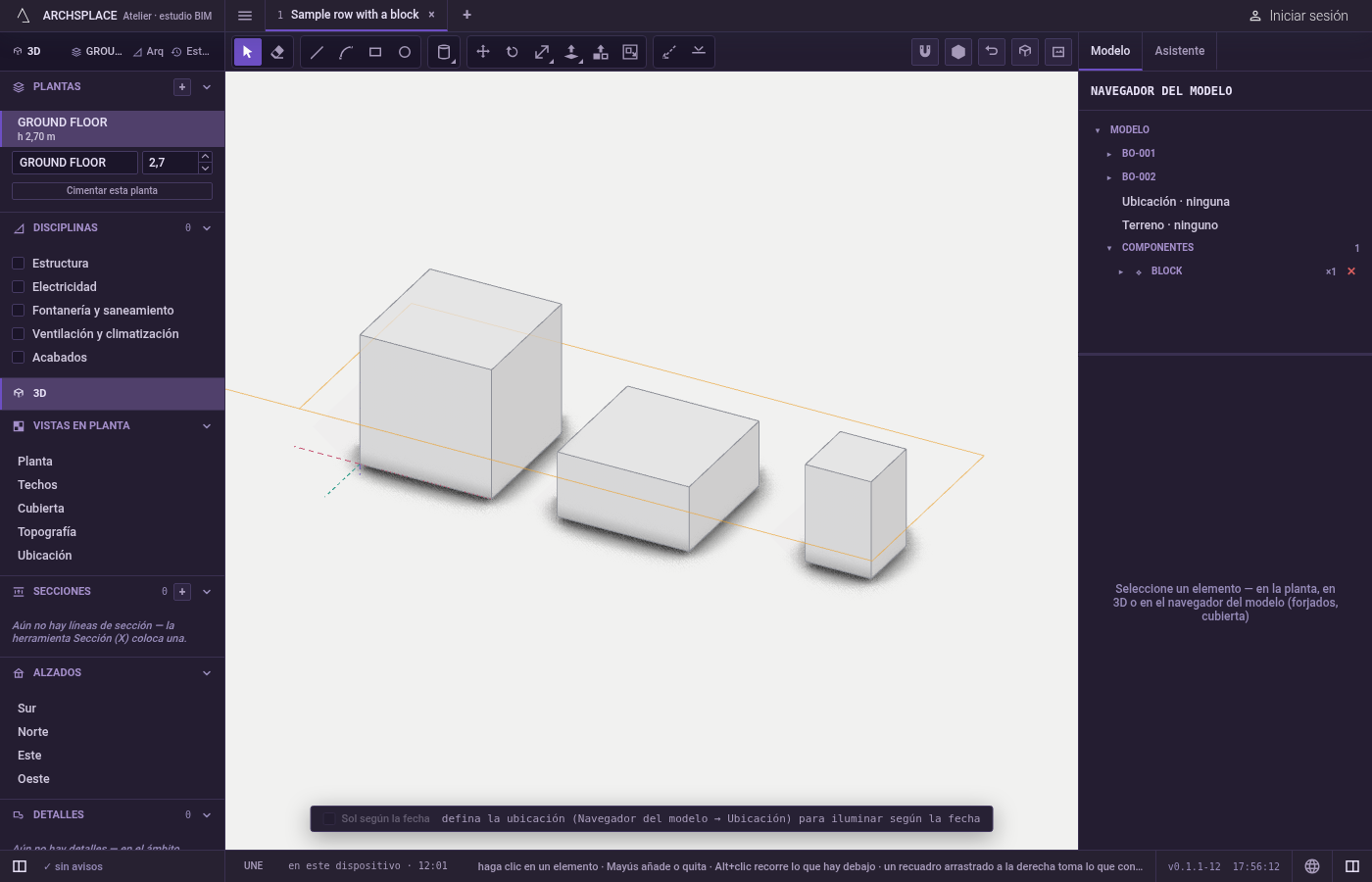
Task: Click the solid hexagon shading icon
Action: (958, 52)
